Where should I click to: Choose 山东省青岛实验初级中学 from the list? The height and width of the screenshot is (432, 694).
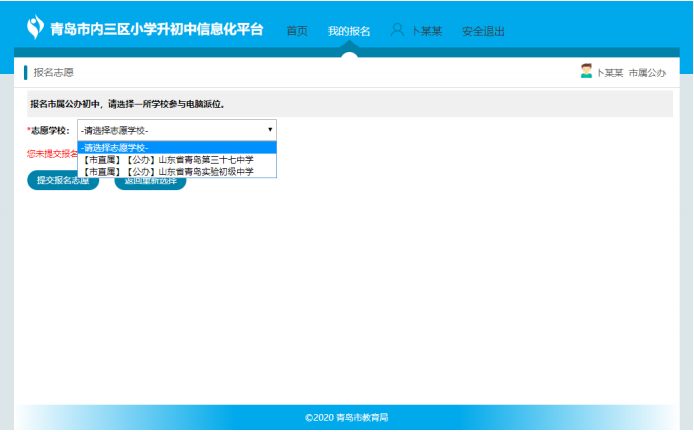click(x=168, y=172)
